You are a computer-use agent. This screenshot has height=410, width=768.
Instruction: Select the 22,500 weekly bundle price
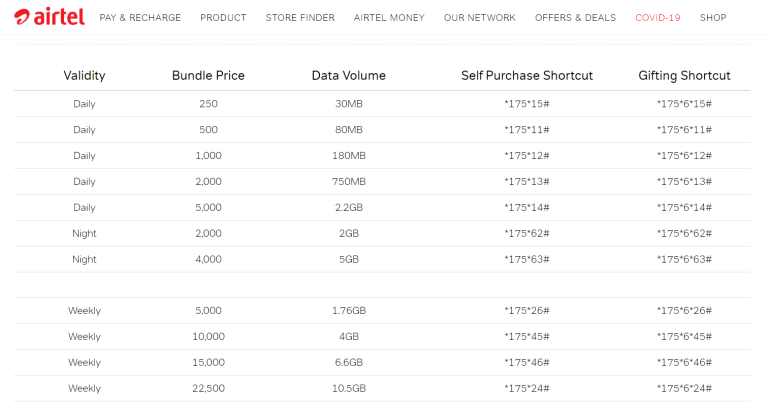pyautogui.click(x=208, y=388)
